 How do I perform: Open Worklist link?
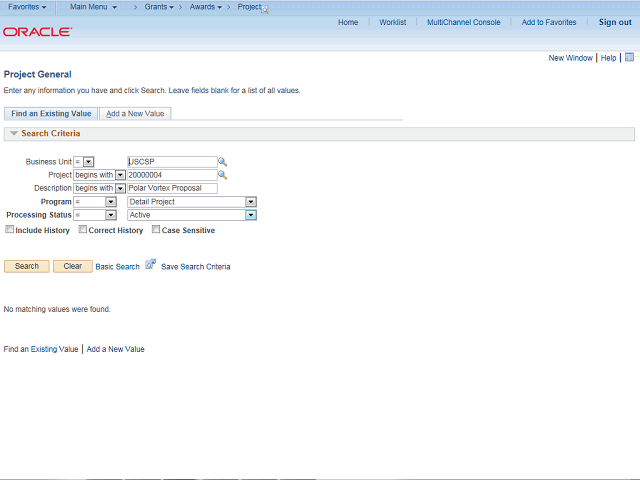point(393,22)
